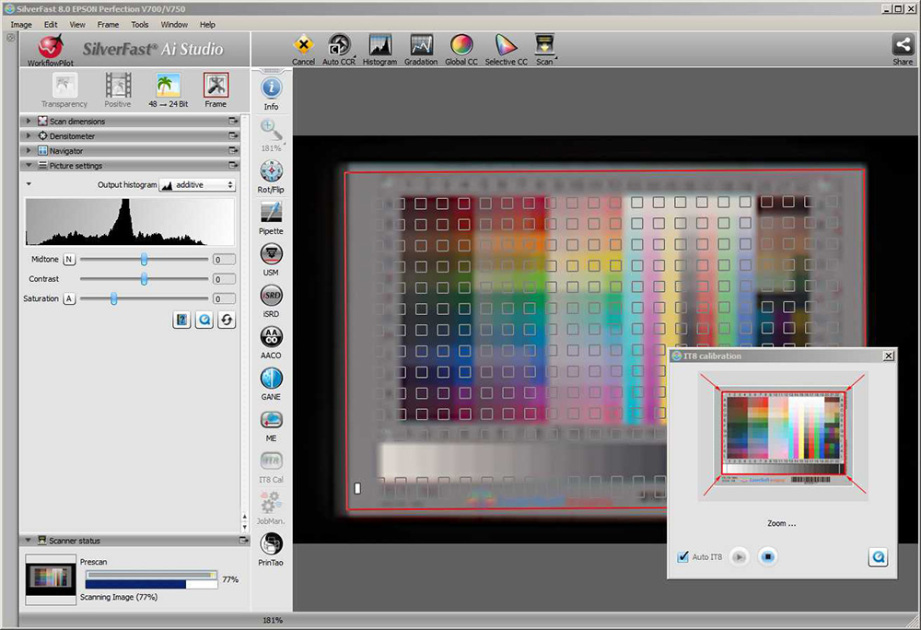Click the Cancel scan button

303,46
